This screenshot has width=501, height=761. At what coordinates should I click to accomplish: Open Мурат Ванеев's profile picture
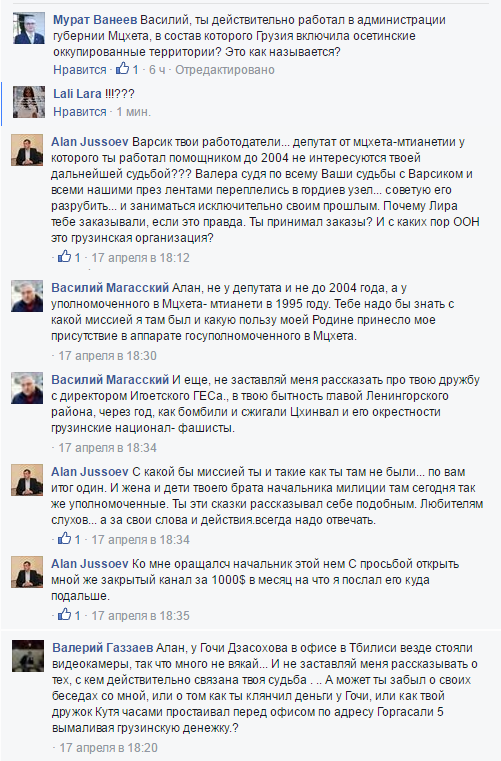(x=29, y=28)
